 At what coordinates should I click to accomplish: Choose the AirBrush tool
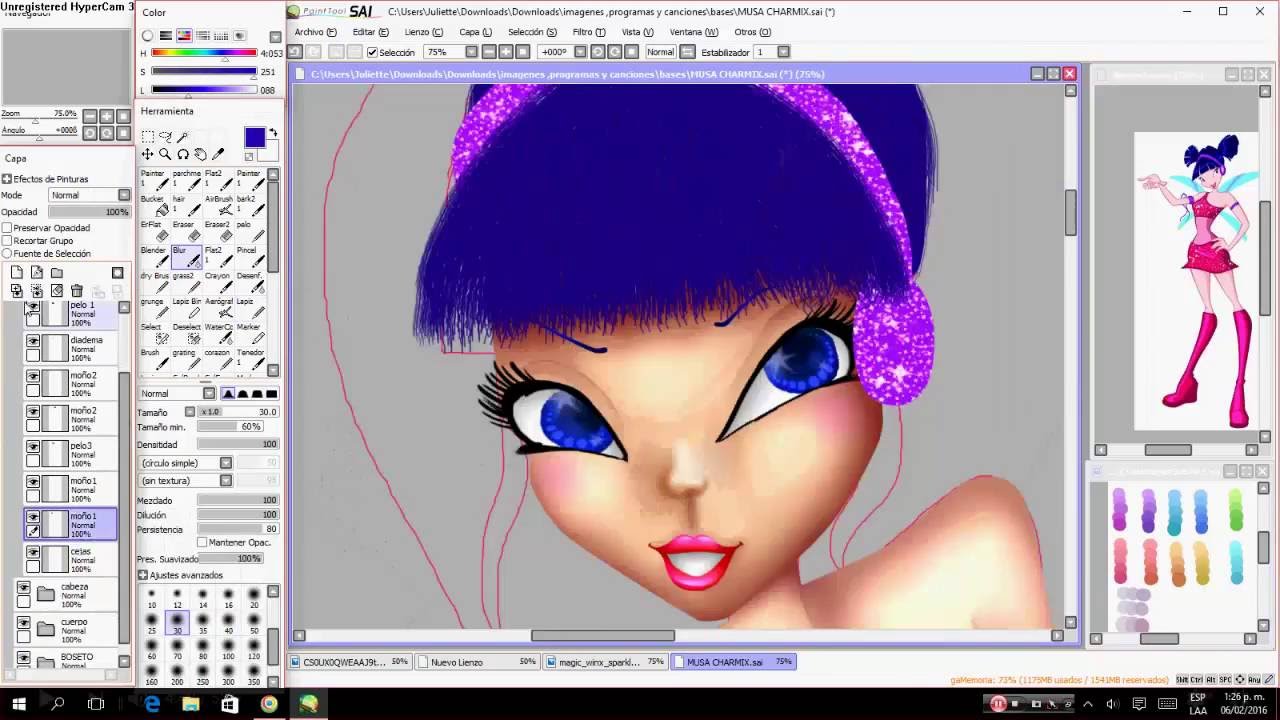click(x=219, y=206)
